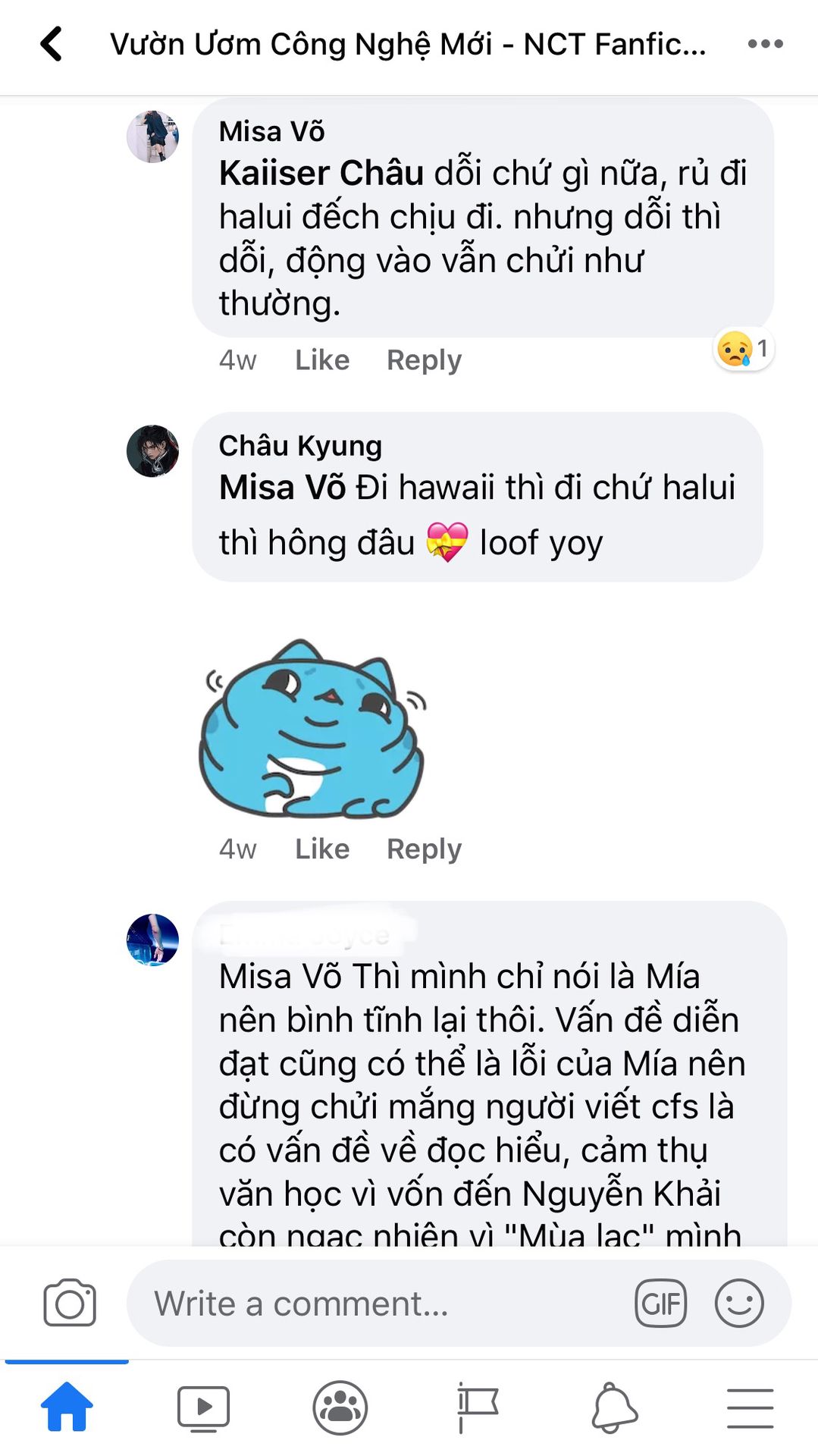Switch to the Home tab
818x1456 pixels.
point(67,1407)
